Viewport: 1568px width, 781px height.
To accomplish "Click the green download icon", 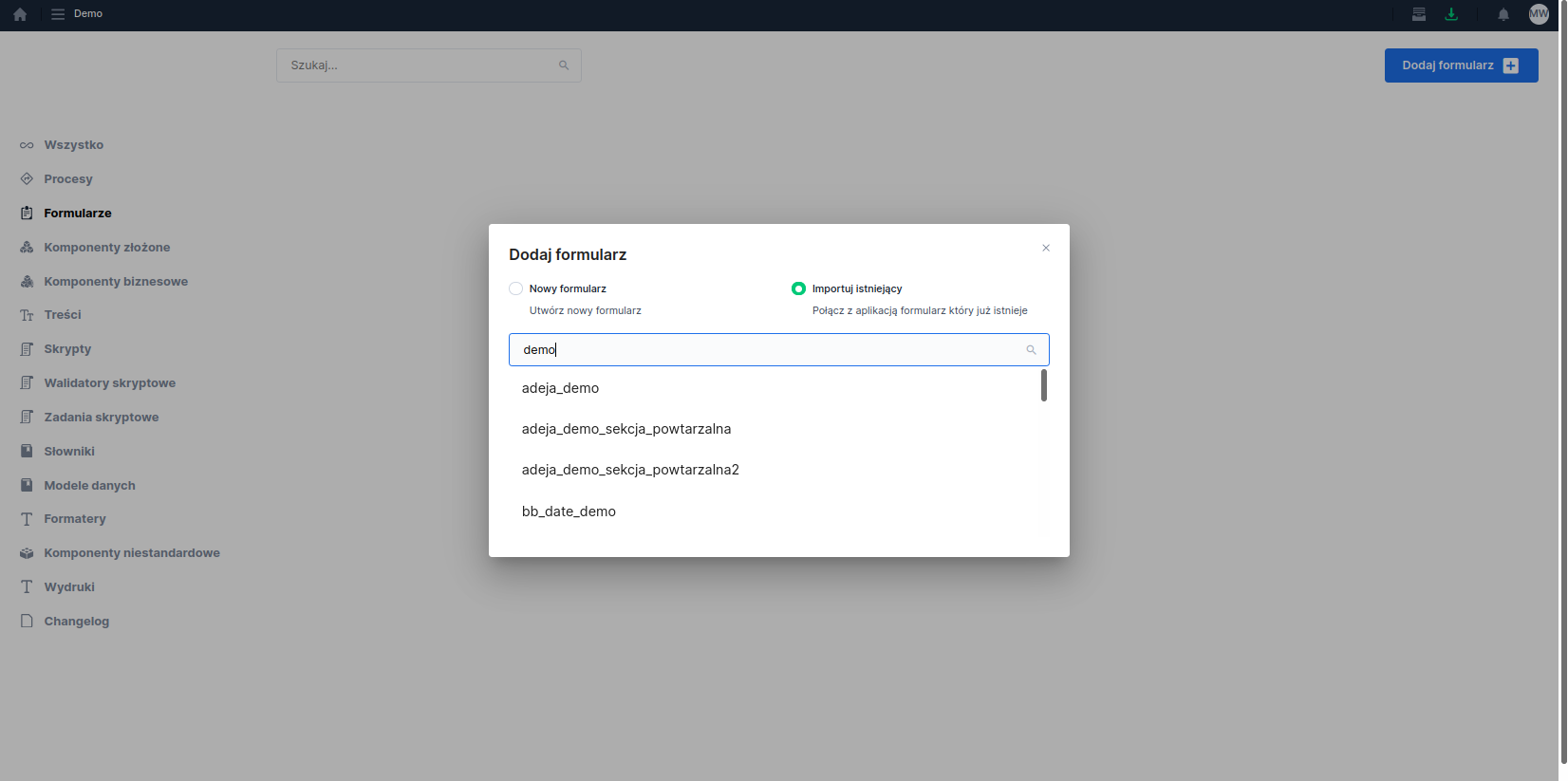I will (x=1450, y=14).
